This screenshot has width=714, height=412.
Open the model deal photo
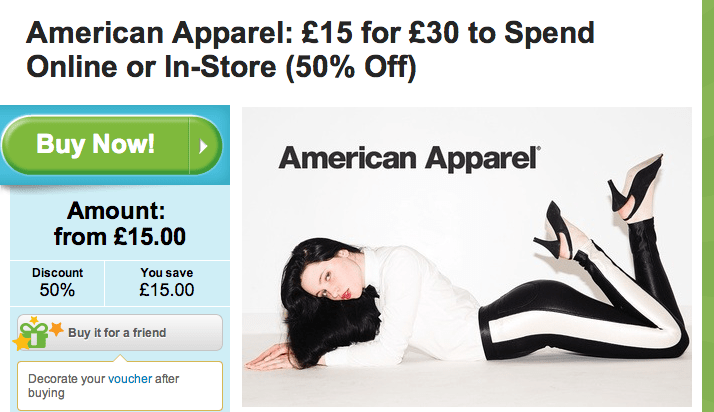click(467, 257)
